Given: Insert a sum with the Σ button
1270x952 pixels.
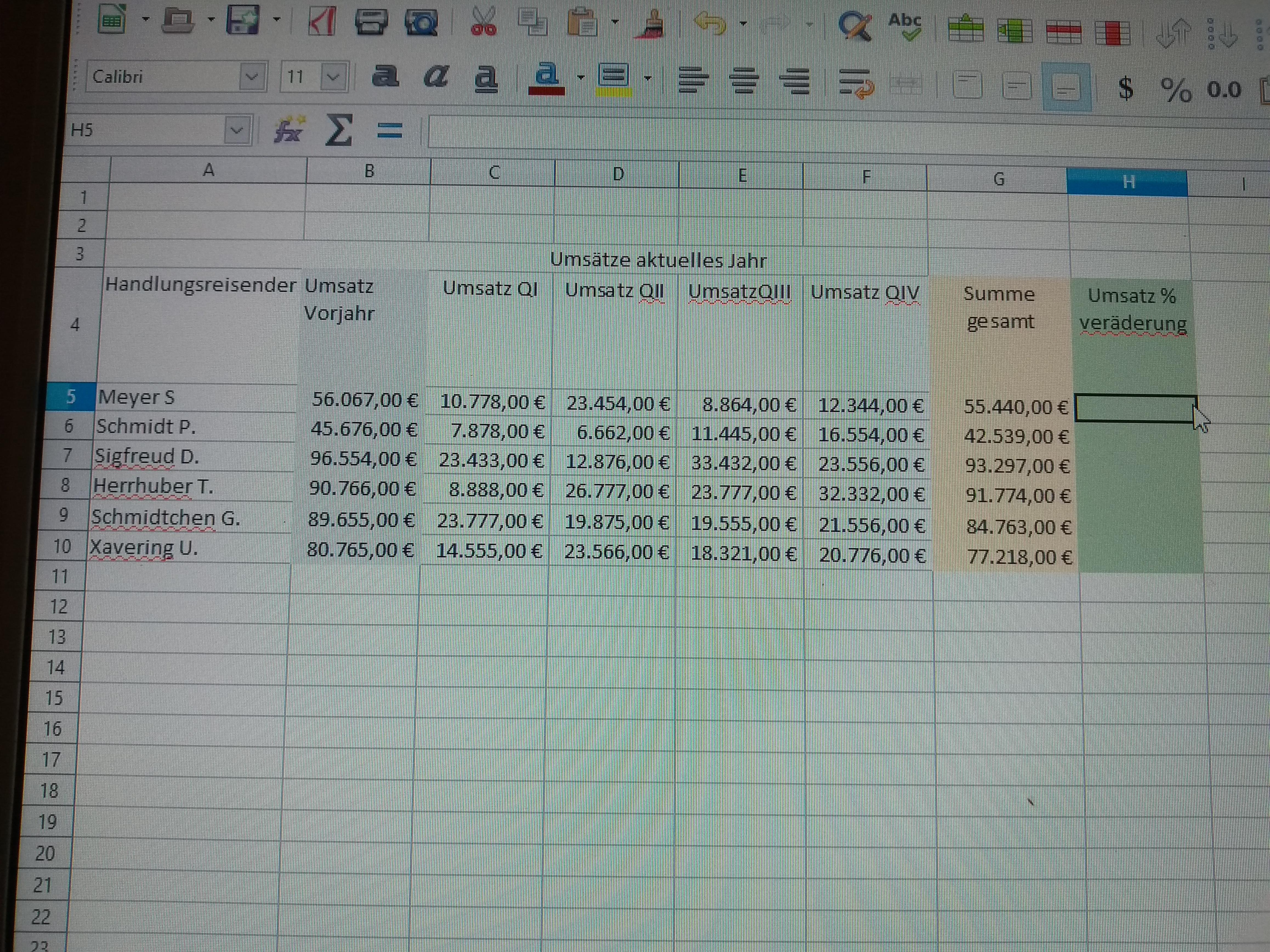Looking at the screenshot, I should click(x=339, y=131).
